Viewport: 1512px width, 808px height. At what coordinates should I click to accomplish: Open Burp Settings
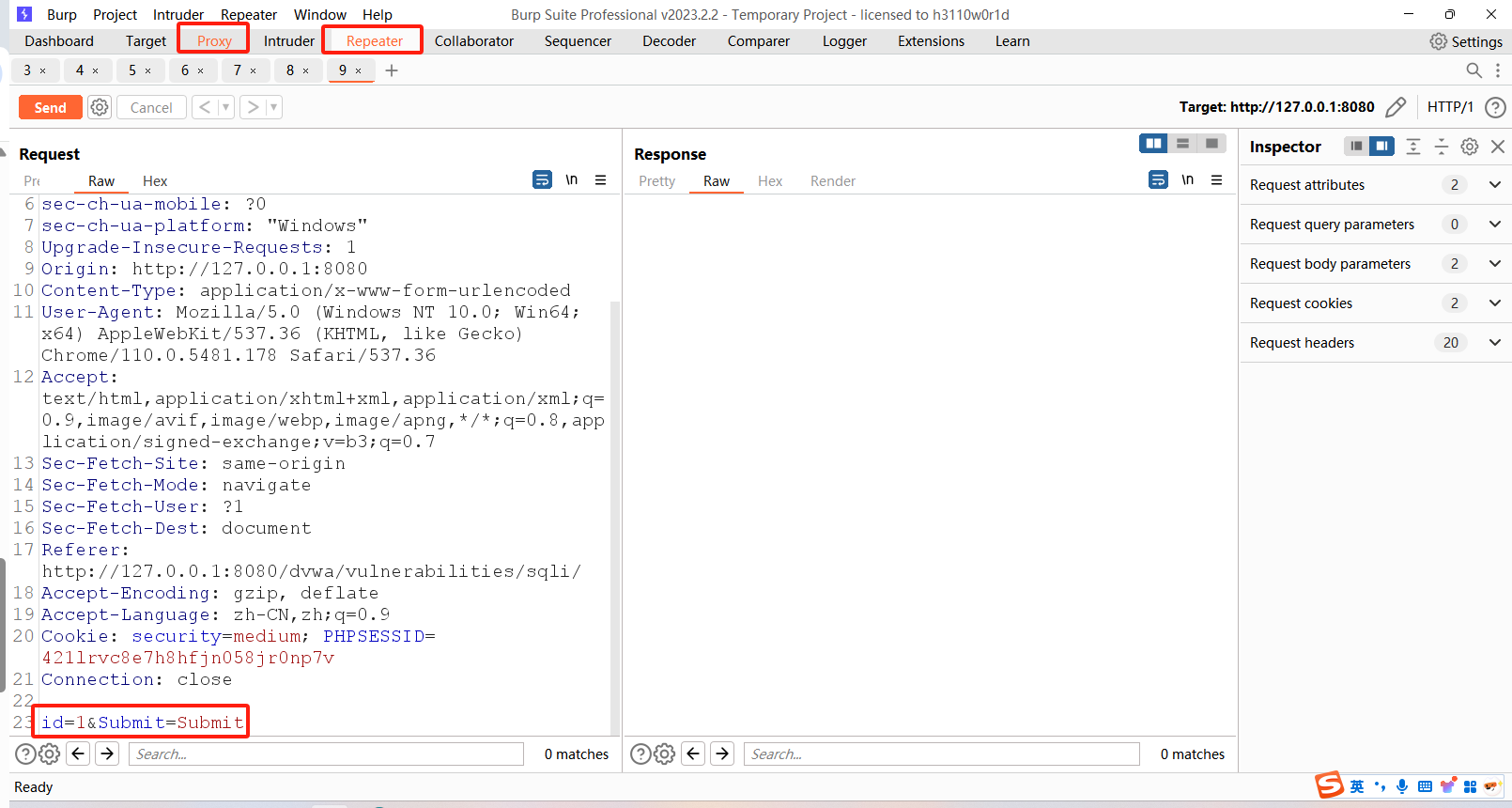point(1466,41)
